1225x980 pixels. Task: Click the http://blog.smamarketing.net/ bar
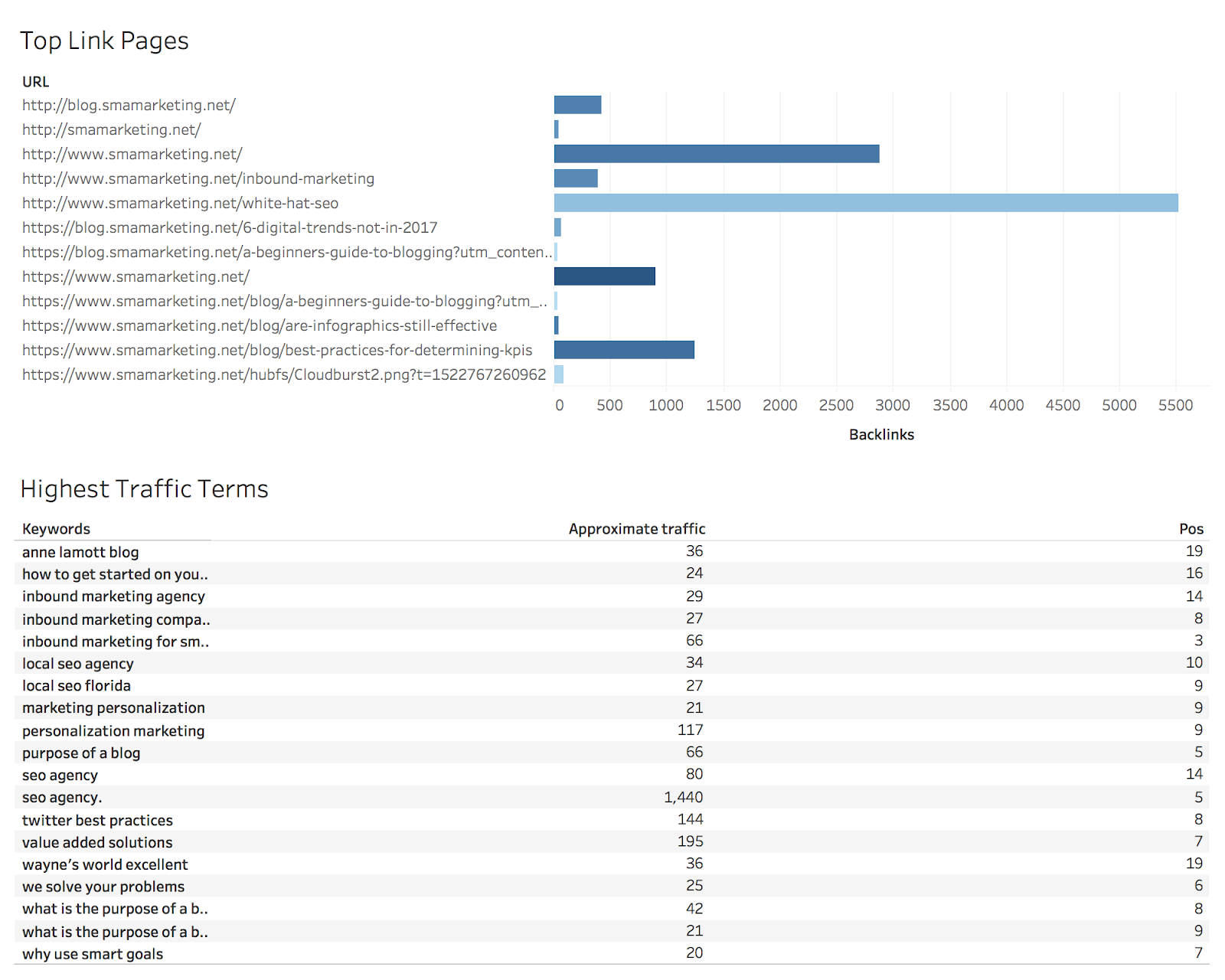[x=578, y=105]
